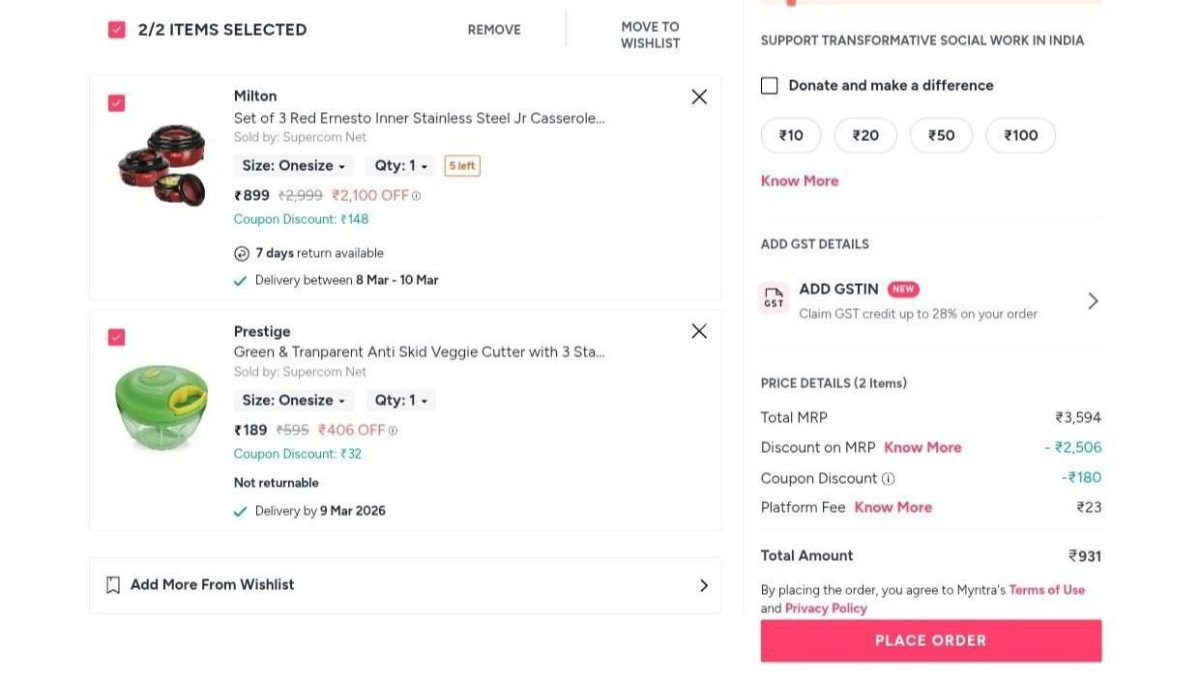Click MOVE TO WISHLIST option

[x=650, y=35]
